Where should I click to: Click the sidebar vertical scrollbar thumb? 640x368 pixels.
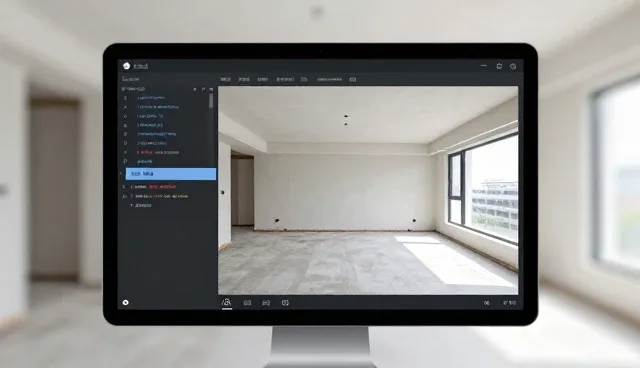211,101
